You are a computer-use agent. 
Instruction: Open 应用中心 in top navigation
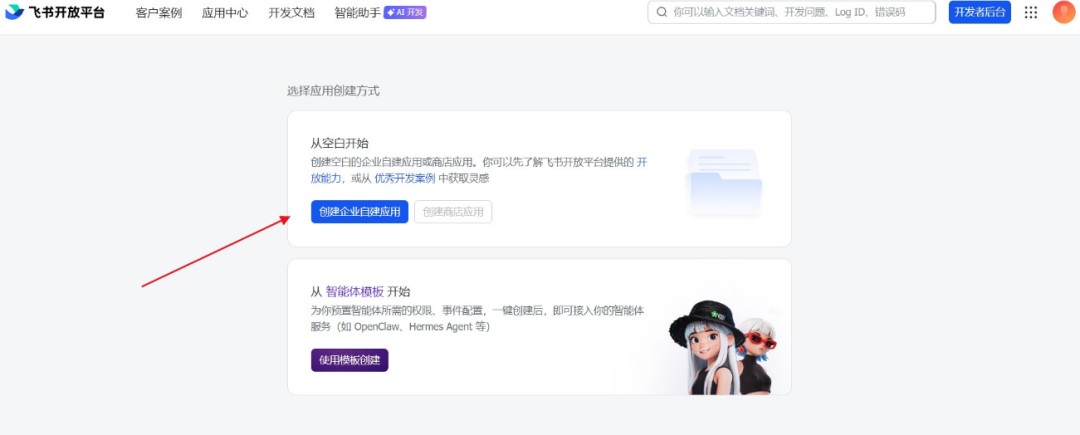pyautogui.click(x=225, y=12)
